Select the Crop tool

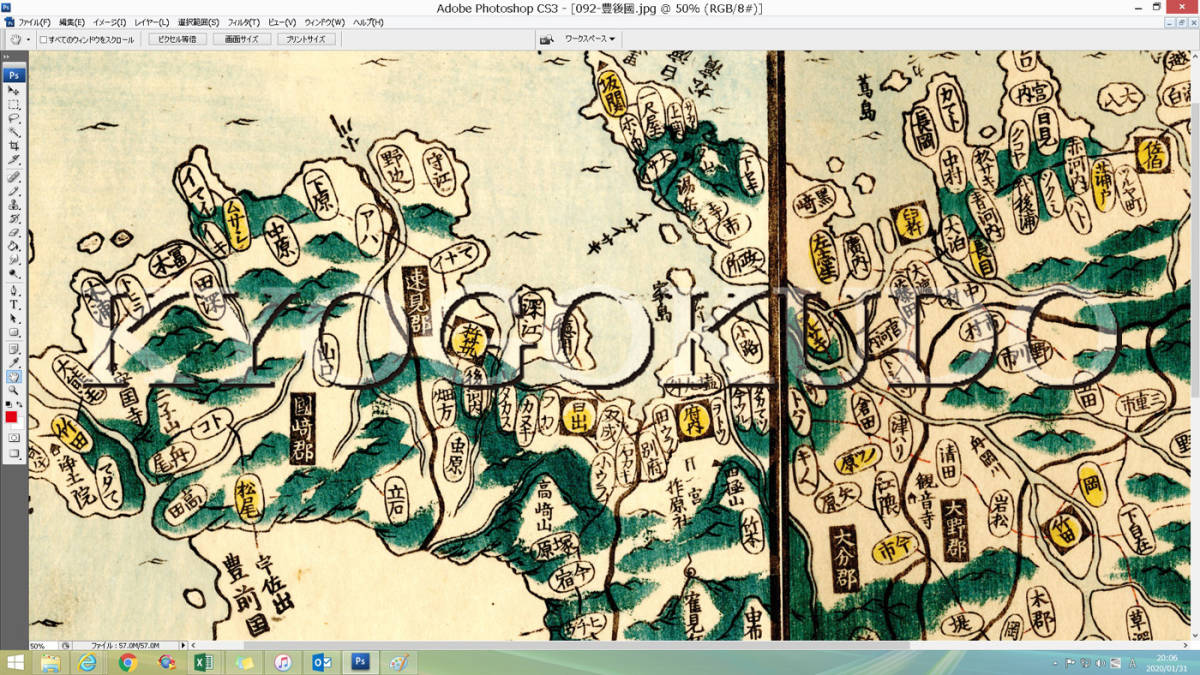pyautogui.click(x=14, y=145)
